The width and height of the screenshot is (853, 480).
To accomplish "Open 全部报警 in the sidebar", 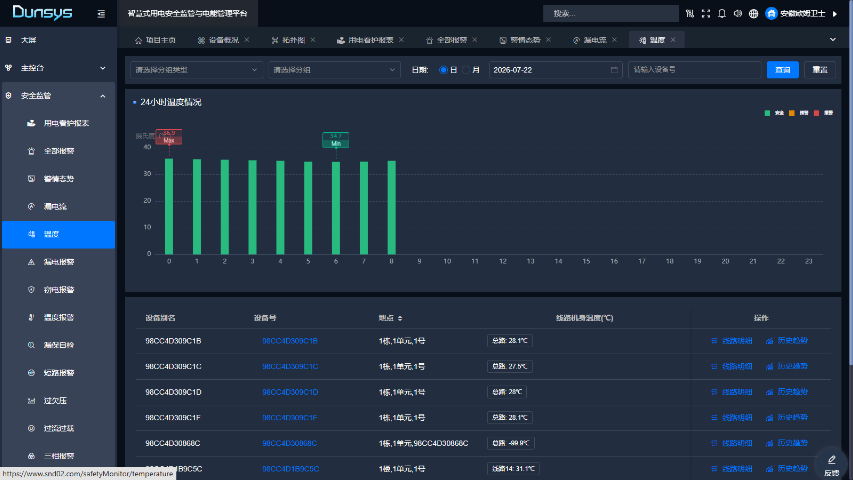I will pos(58,151).
